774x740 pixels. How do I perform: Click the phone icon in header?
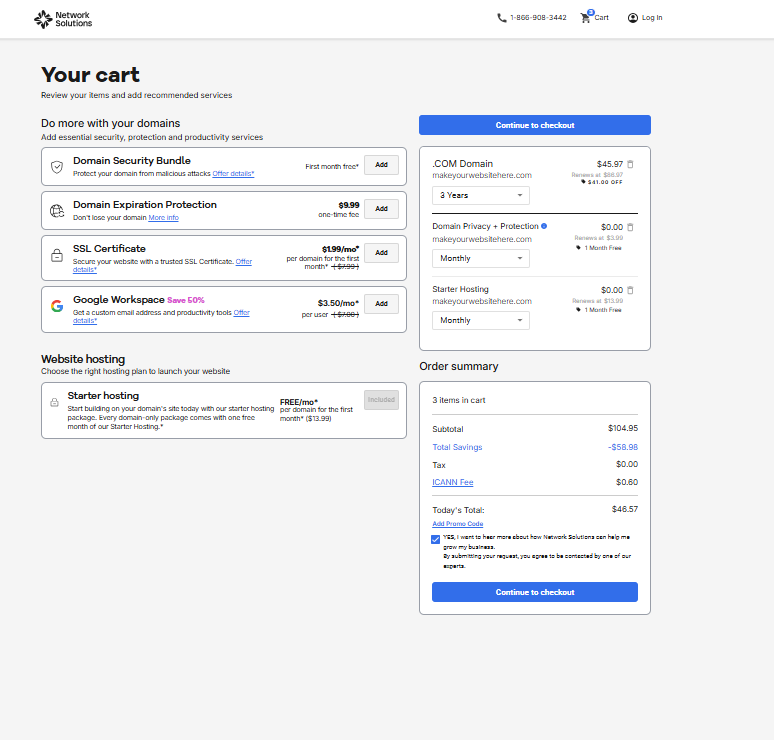pos(502,18)
